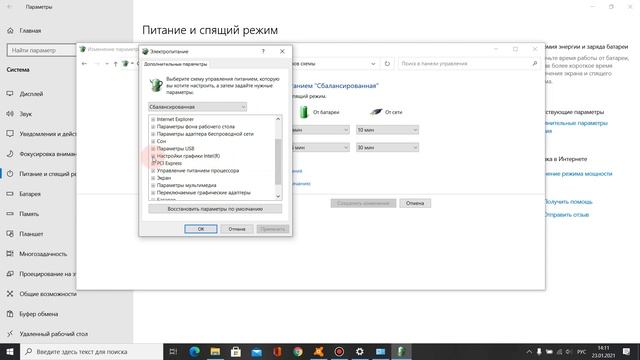
Task: Open Microsoft Edge from the taskbar
Action: point(195,351)
